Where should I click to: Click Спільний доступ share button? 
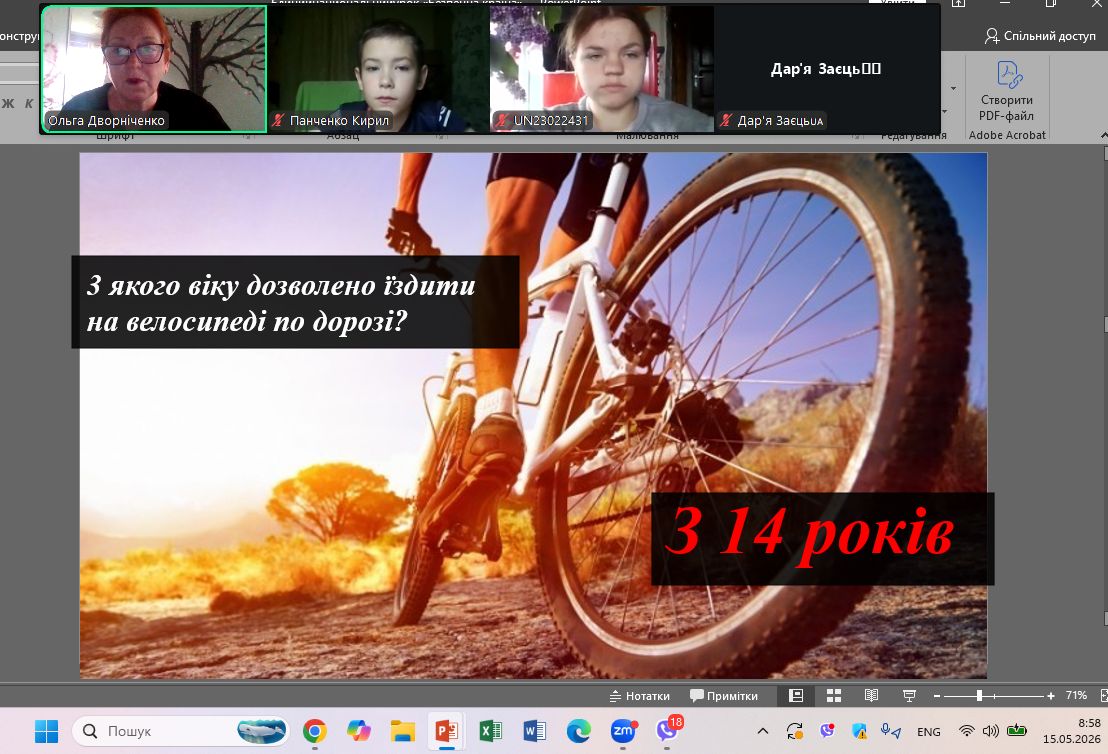pyautogui.click(x=1040, y=36)
